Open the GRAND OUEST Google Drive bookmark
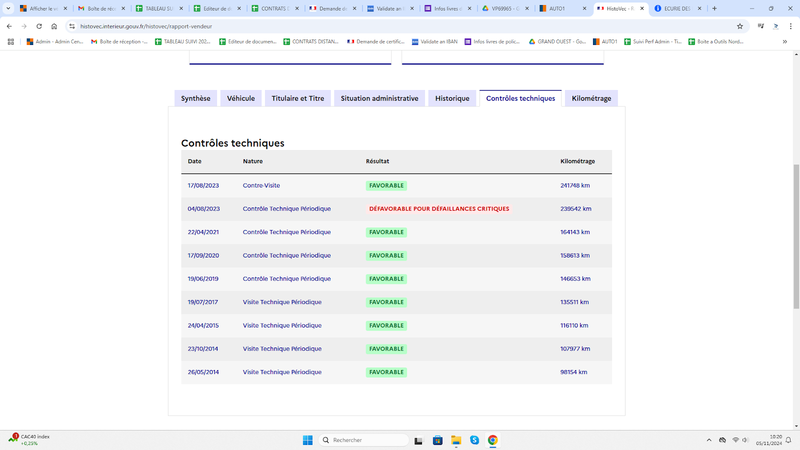Screen dimensions: 800x450 click(557, 42)
